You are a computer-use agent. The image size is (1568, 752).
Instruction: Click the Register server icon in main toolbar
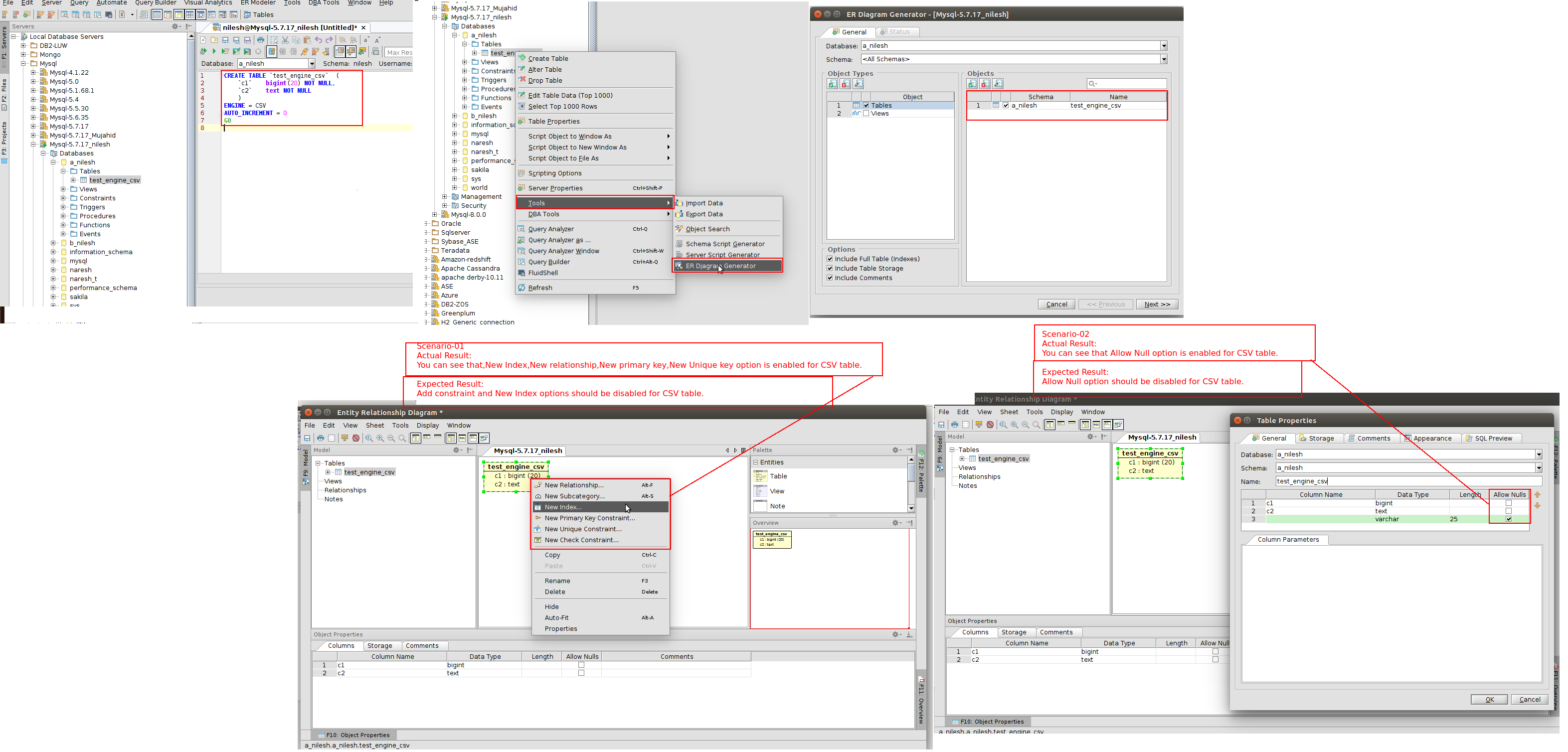click(x=4, y=14)
